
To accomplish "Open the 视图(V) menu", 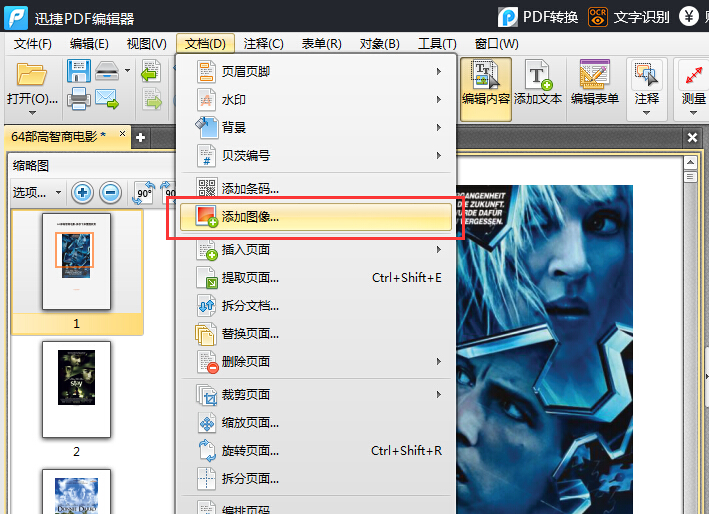I will click(x=147, y=44).
